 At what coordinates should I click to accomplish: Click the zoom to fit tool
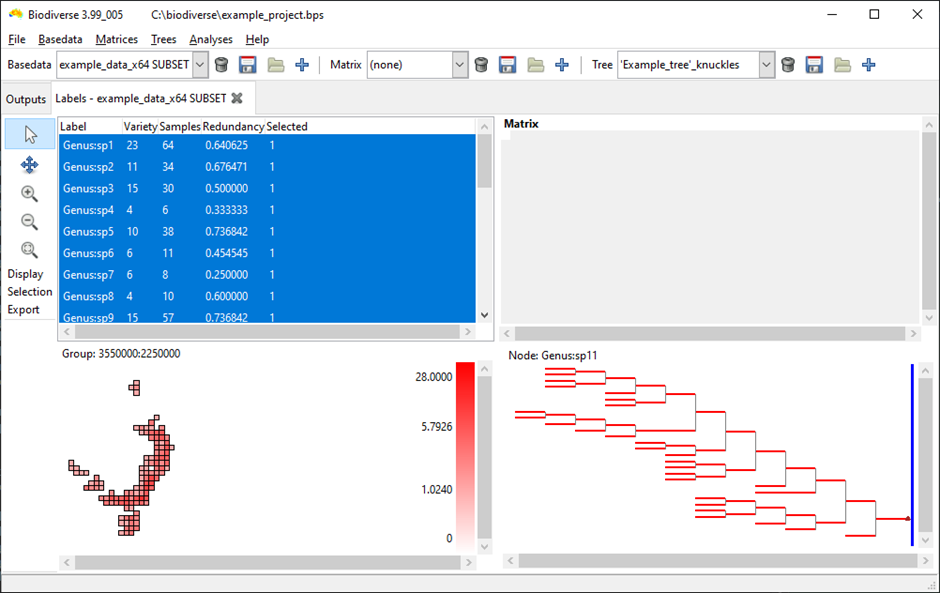29,249
